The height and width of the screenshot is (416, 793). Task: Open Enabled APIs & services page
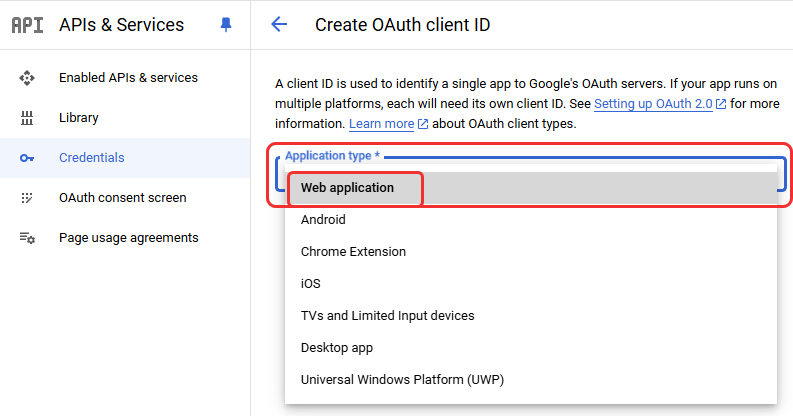click(128, 78)
